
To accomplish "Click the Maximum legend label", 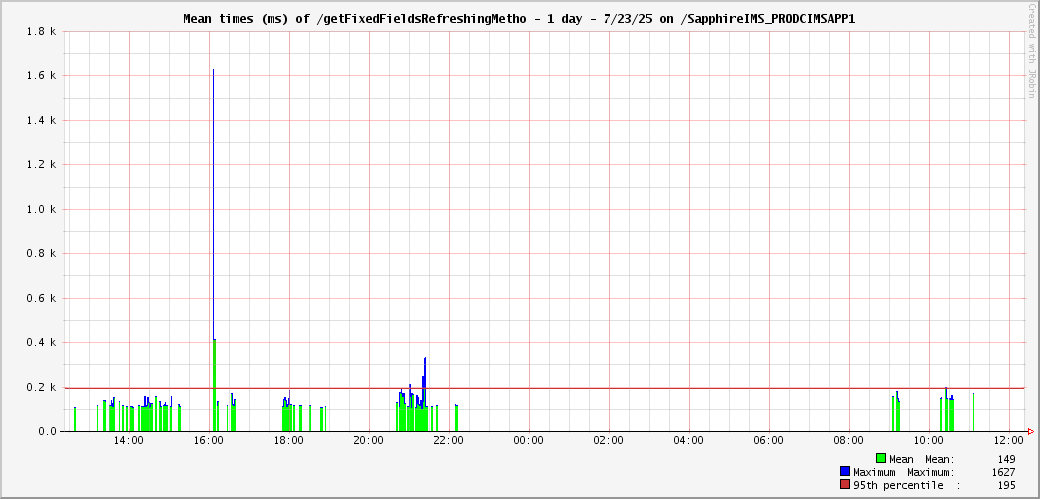I will coord(874,472).
